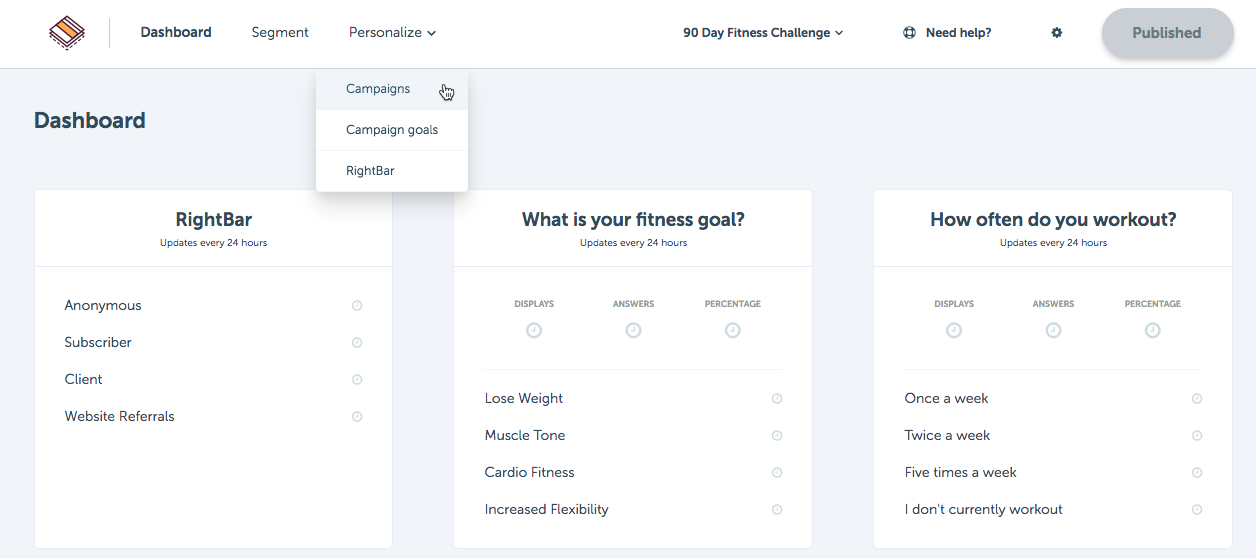Click clock icon under workout PERCENTAGE
Screen dimensions: 1256x558
pyautogui.click(x=1153, y=330)
